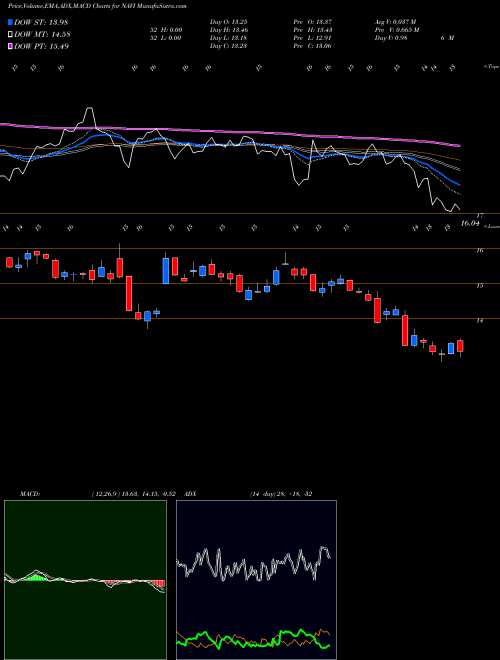The image size is (500, 660).
Task: Click the ADX '(14 day) 28, +18, -32' values
Action: (x=281, y=494)
